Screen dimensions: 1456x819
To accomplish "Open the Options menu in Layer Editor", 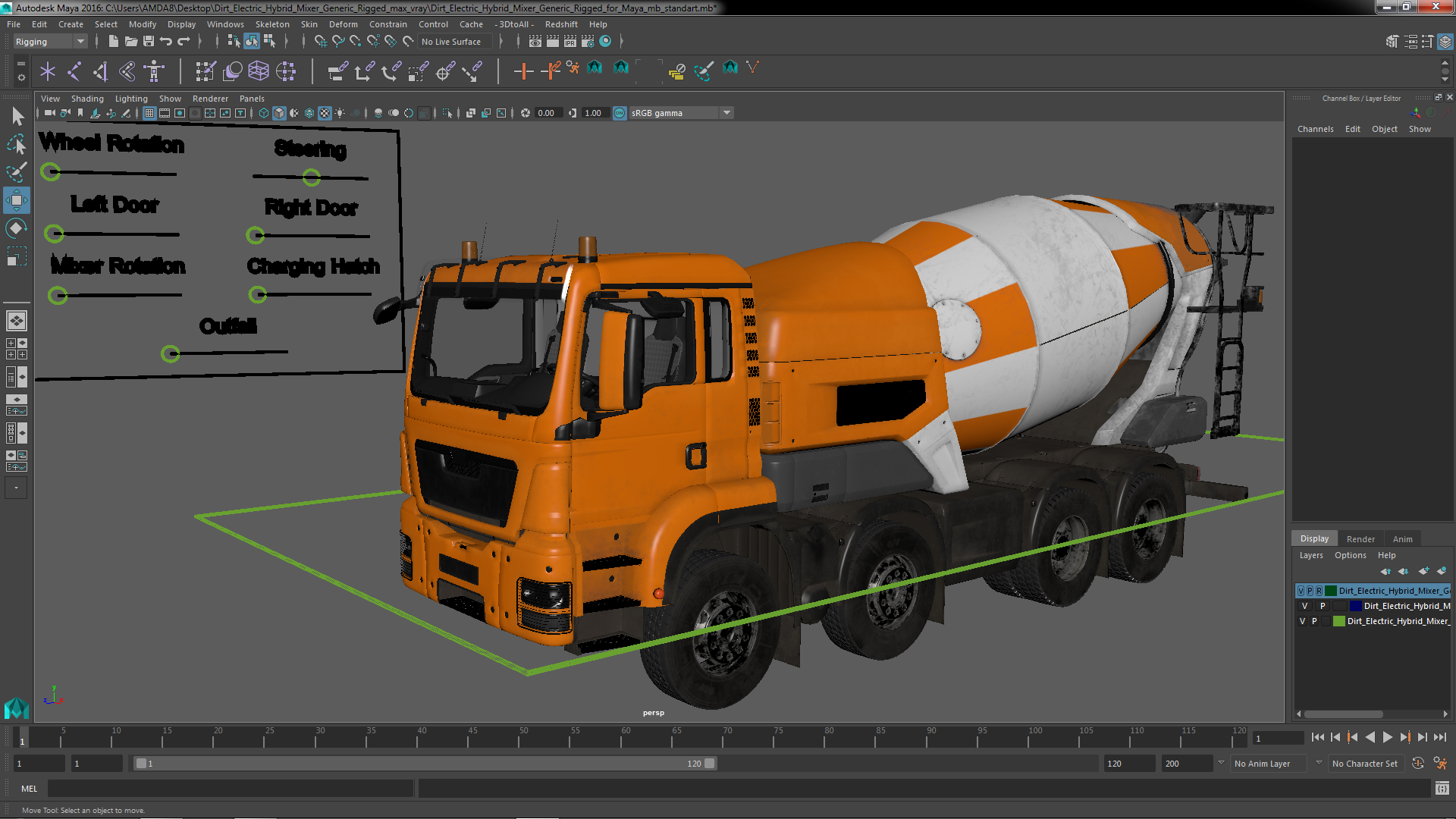I will pos(1350,555).
